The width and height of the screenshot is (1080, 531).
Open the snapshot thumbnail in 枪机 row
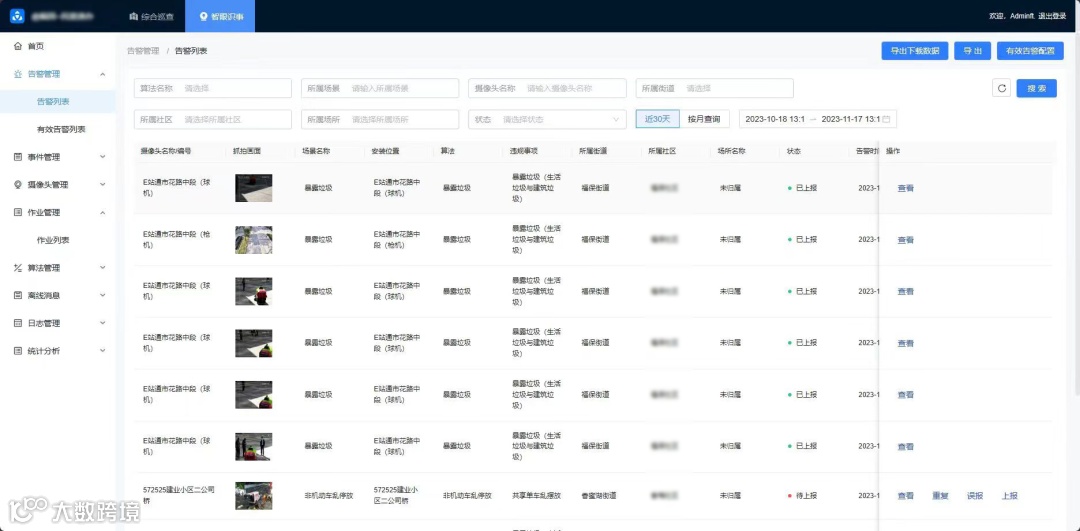pos(253,240)
